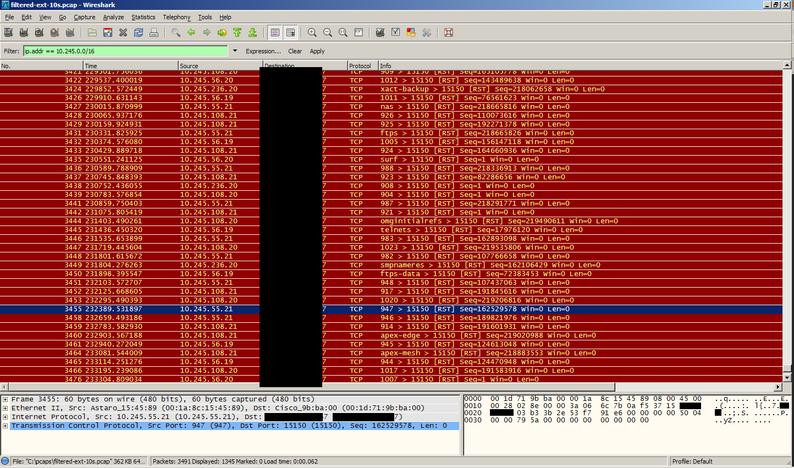794x468 pixels.
Task: Select packet 3455 in the list
Action: point(391,309)
